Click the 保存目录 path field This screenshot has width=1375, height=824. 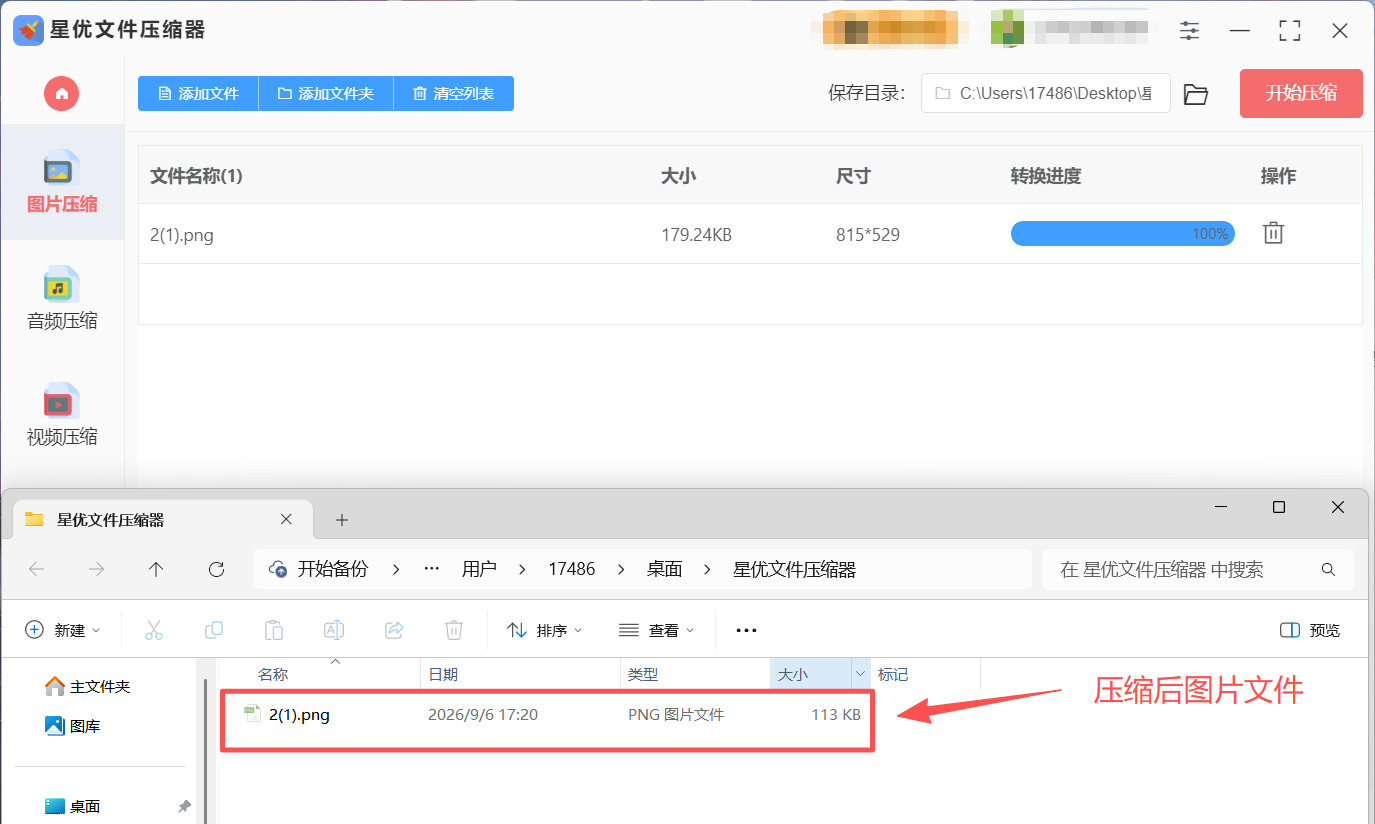point(1045,93)
